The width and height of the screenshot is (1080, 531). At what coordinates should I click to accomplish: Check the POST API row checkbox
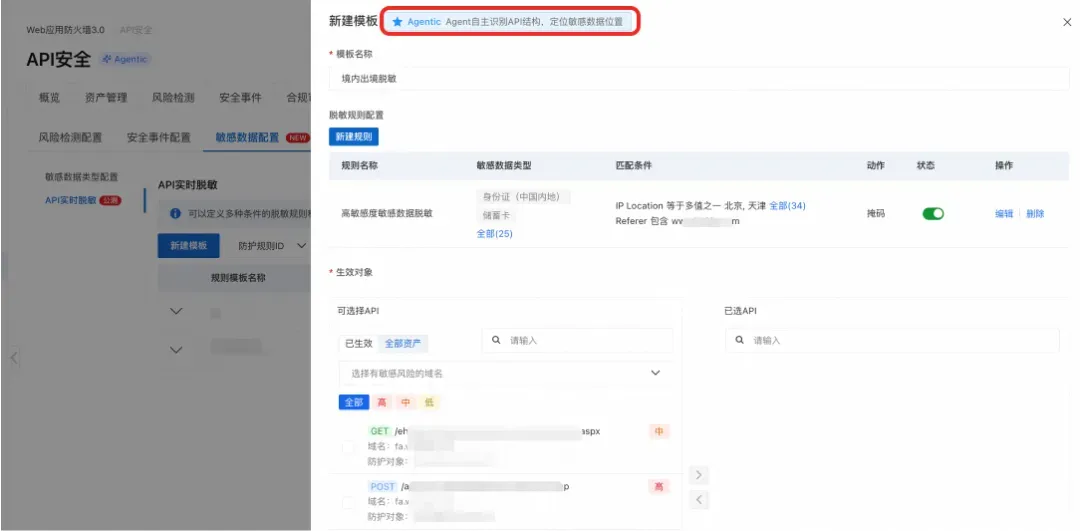(x=349, y=503)
